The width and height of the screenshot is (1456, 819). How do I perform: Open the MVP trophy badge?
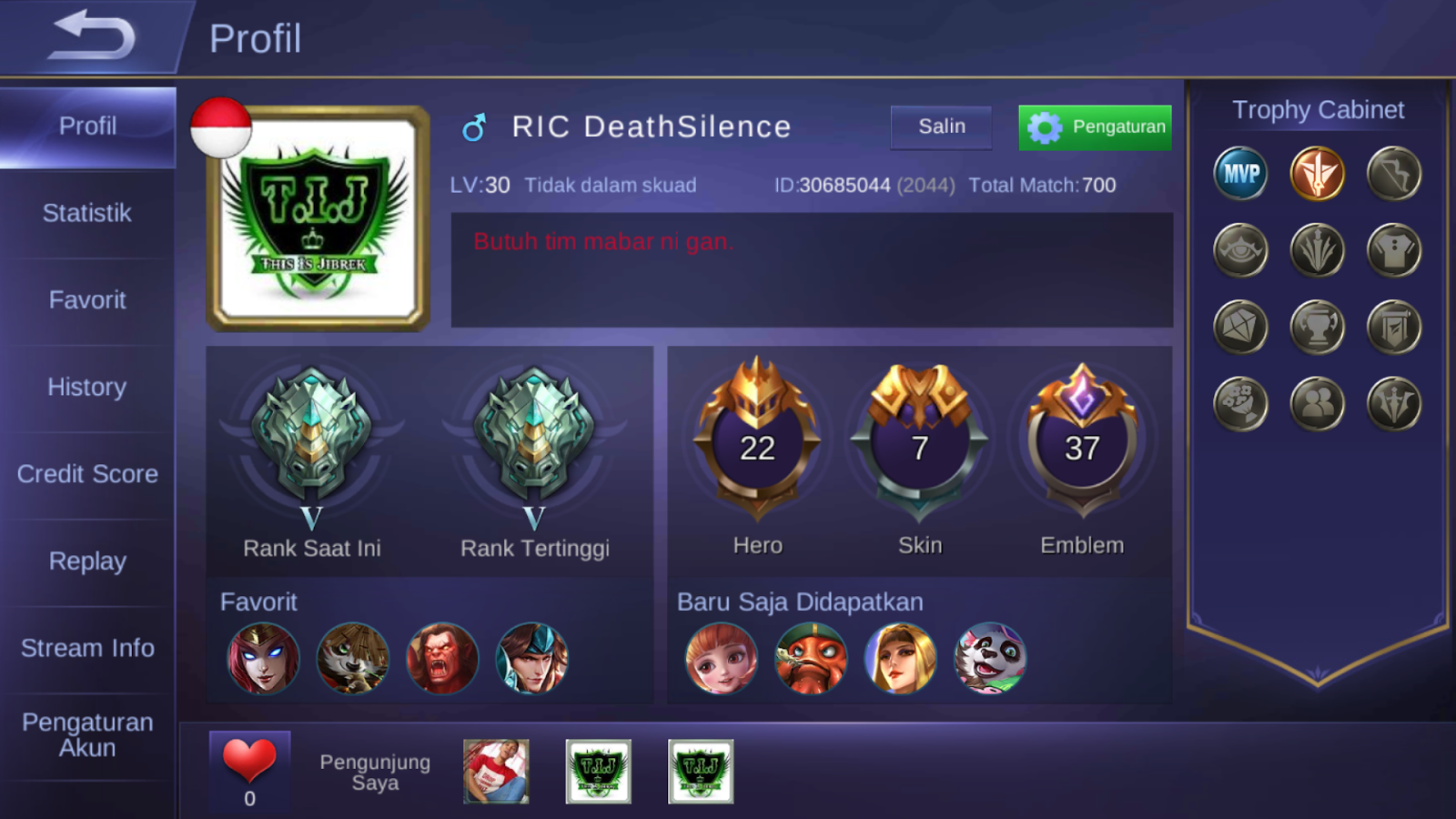pos(1240,173)
